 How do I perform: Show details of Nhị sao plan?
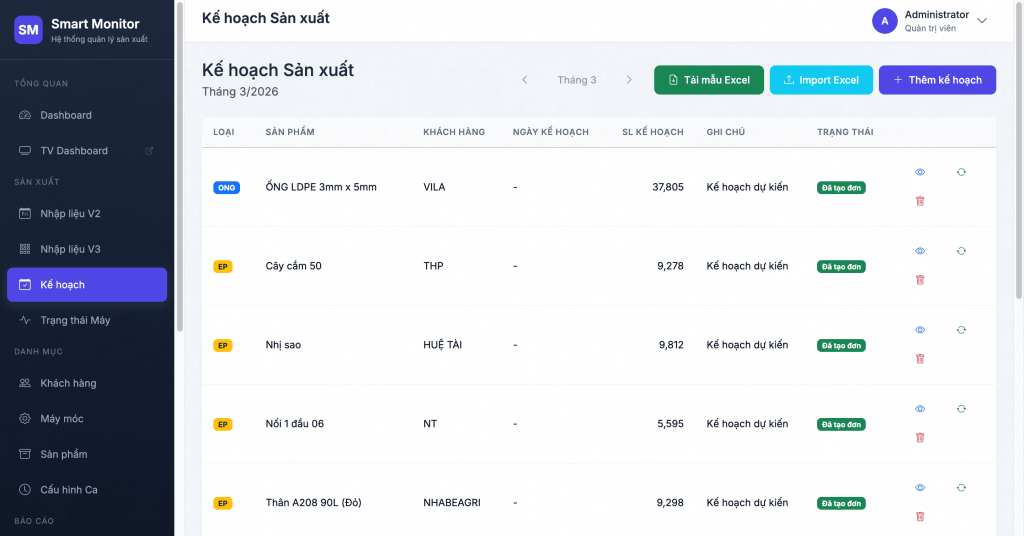click(x=920, y=330)
